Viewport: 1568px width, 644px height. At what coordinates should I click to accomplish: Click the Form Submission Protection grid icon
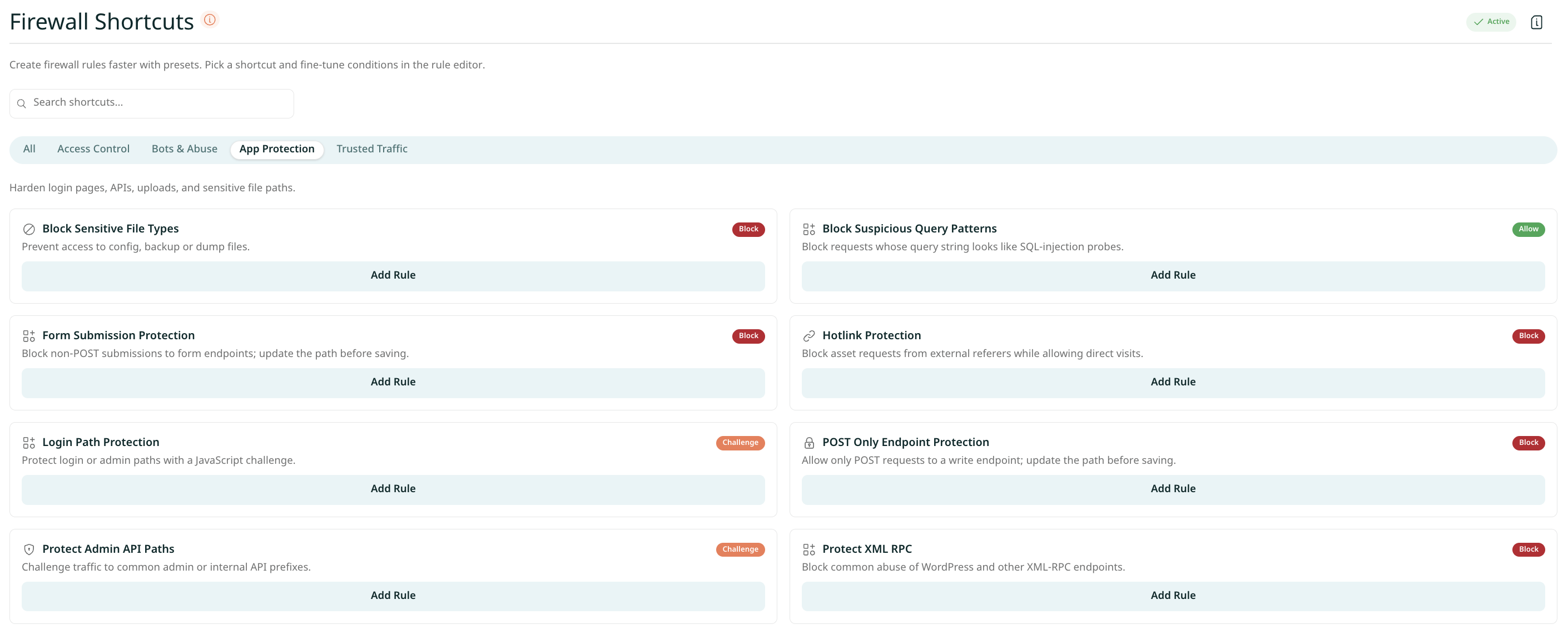point(28,336)
